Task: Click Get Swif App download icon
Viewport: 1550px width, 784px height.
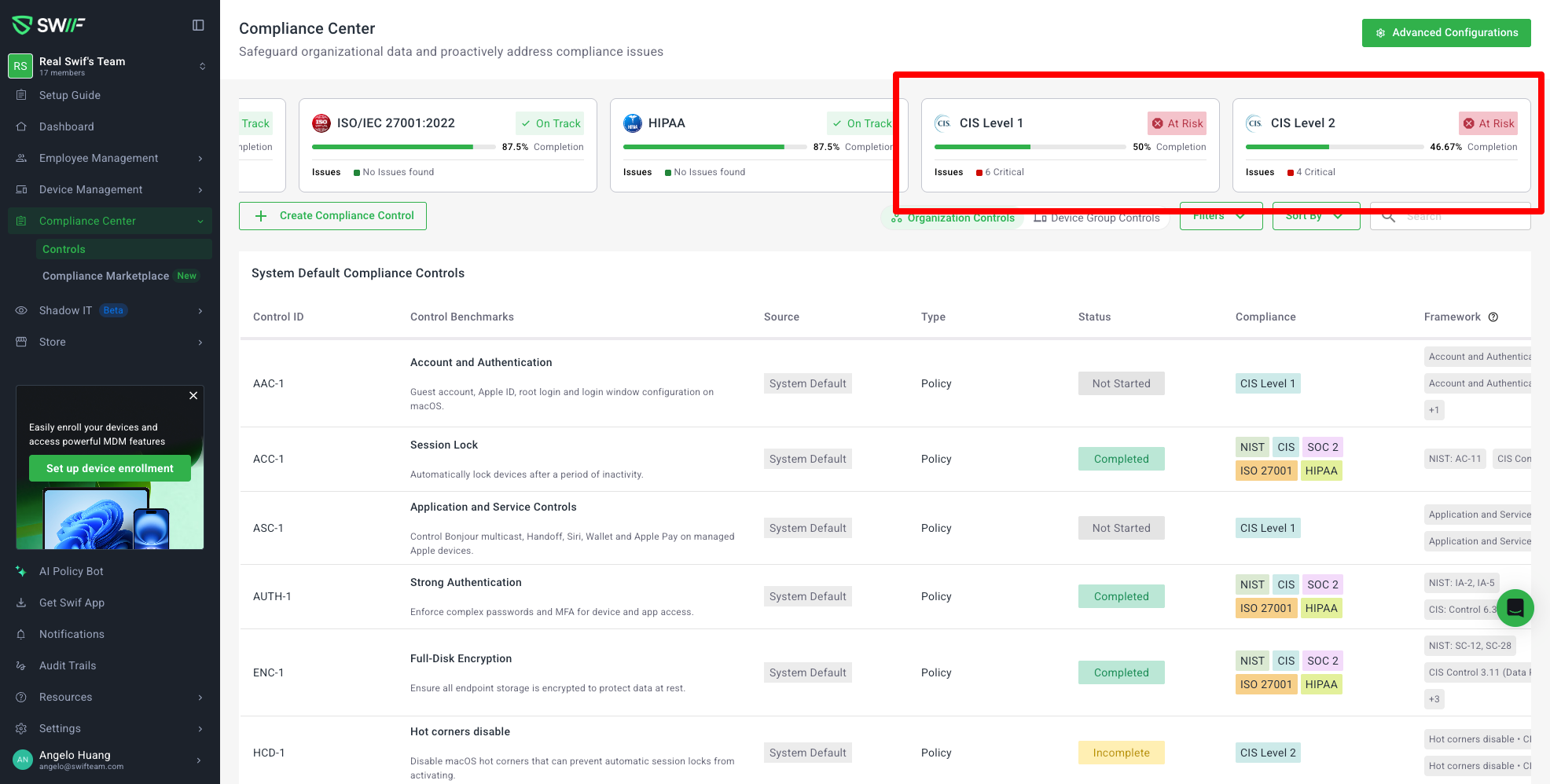Action: (21, 603)
